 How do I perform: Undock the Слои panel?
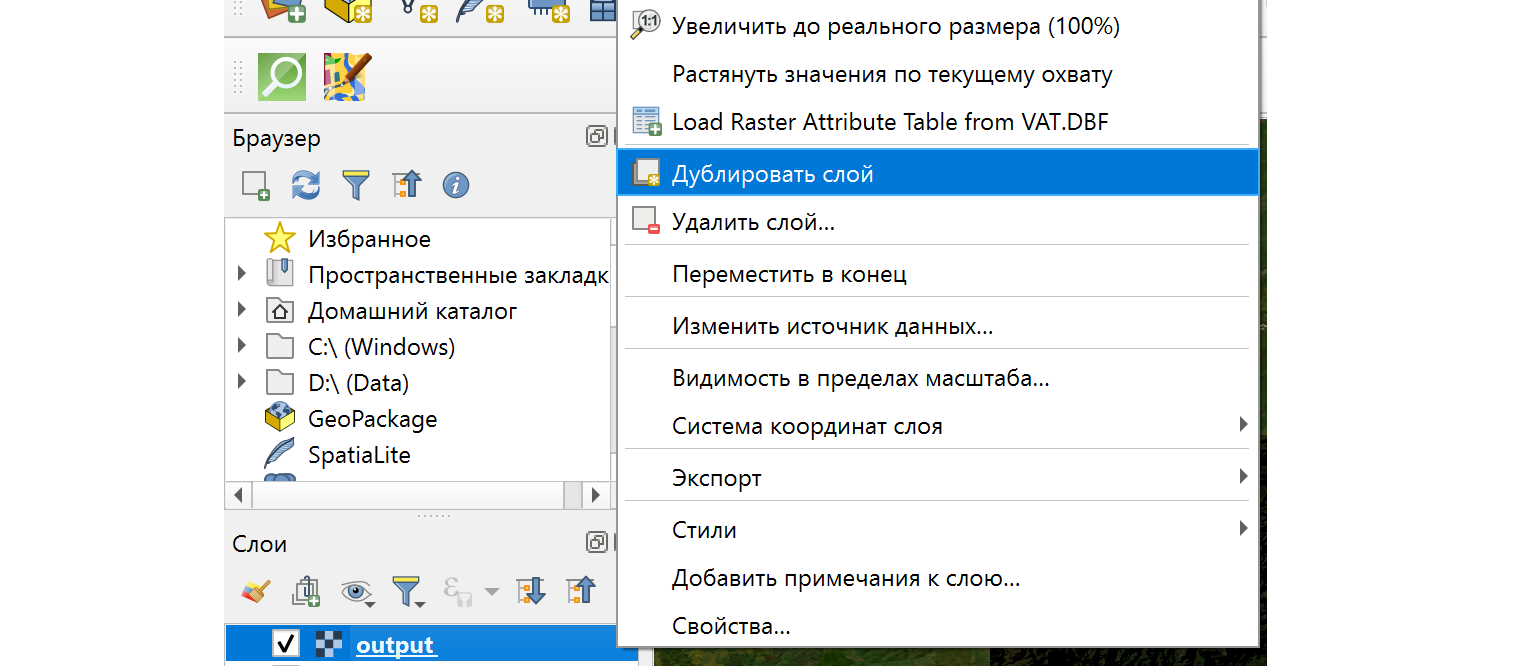point(596,543)
